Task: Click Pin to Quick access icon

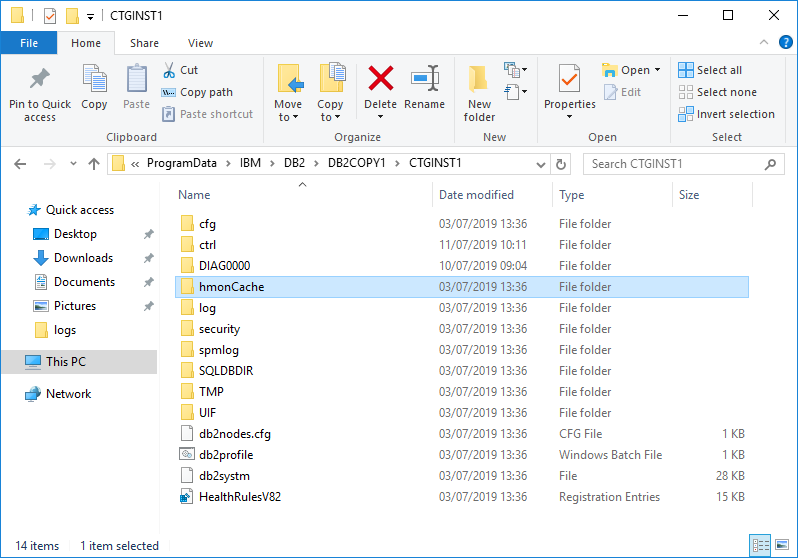Action: click(40, 79)
